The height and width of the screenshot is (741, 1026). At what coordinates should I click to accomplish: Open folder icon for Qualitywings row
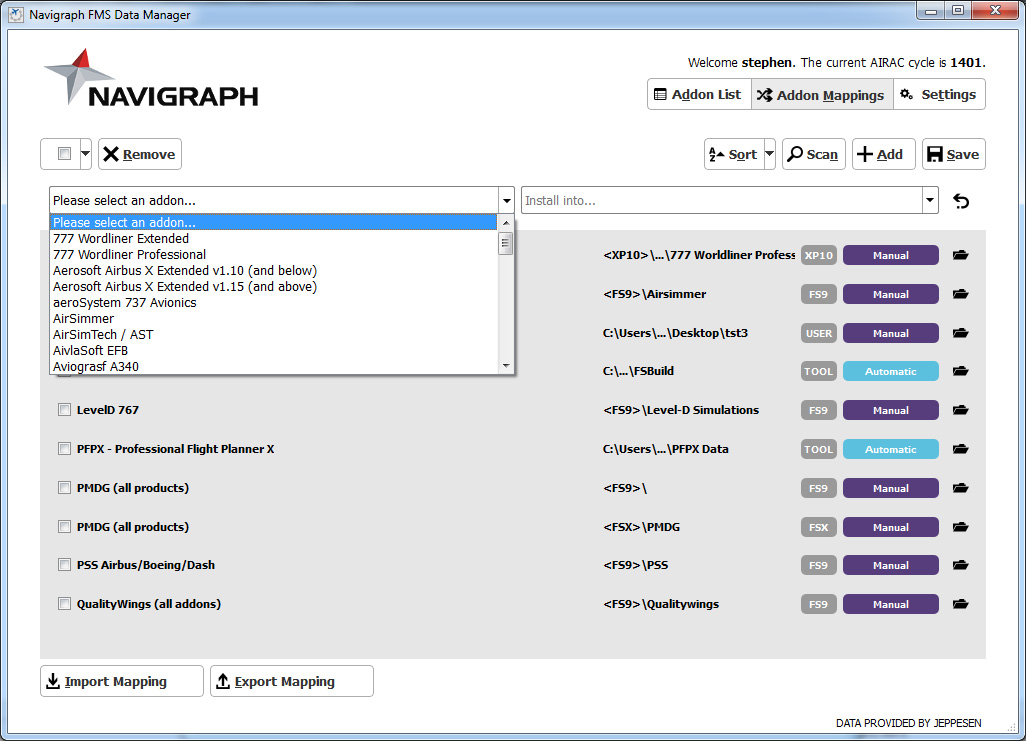click(x=961, y=604)
